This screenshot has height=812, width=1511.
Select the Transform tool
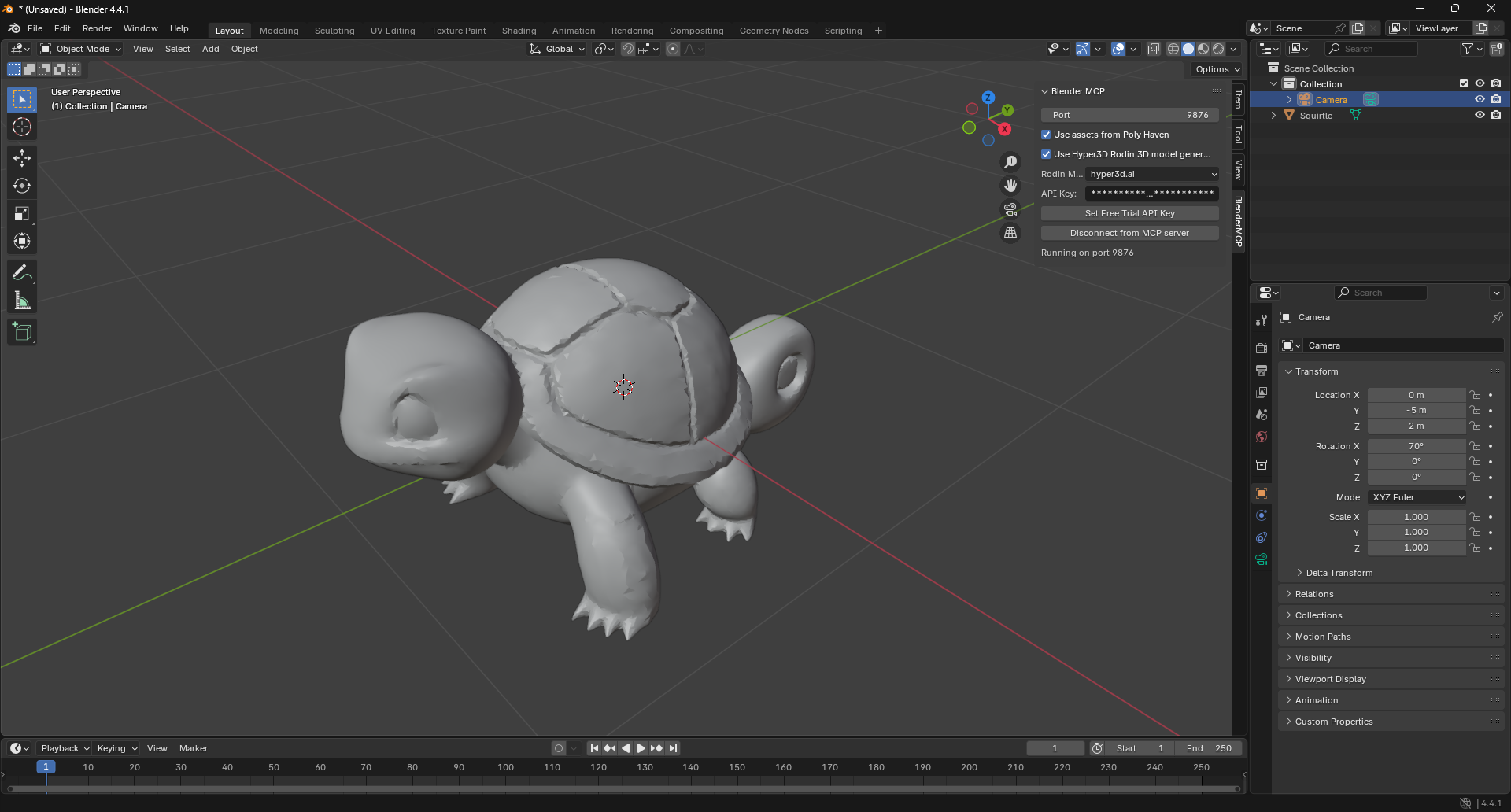coord(22,241)
